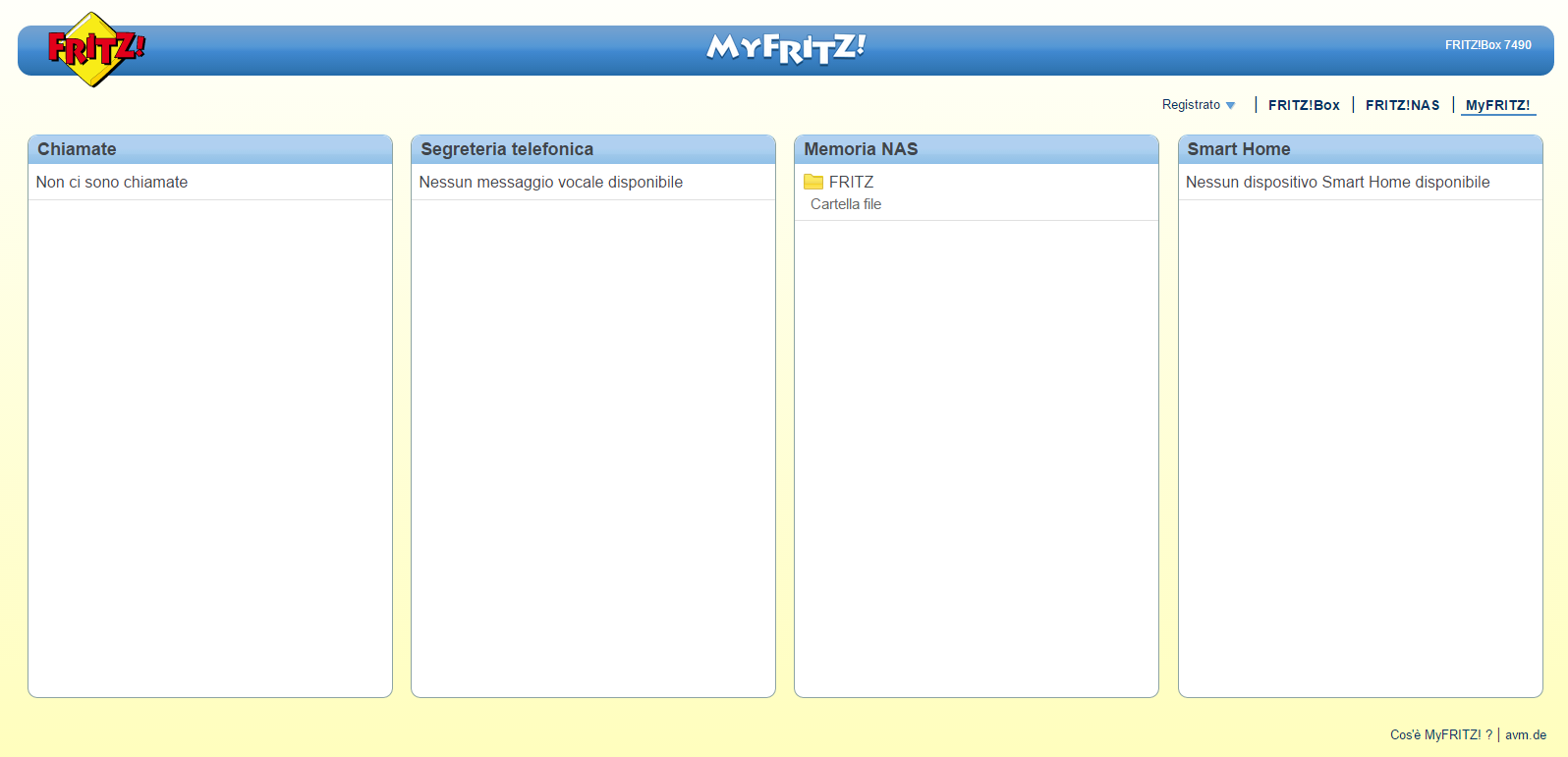Click the Cartella file description text
The image size is (1568, 757).
(845, 204)
